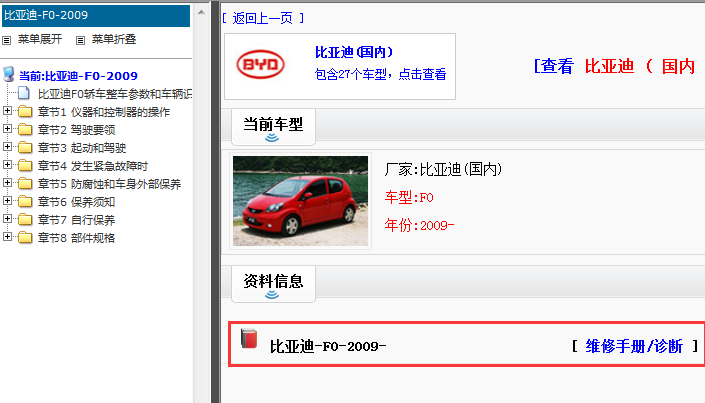Click the sidebar scrollbar up arrow
The height and width of the screenshot is (403, 705).
pos(201,12)
